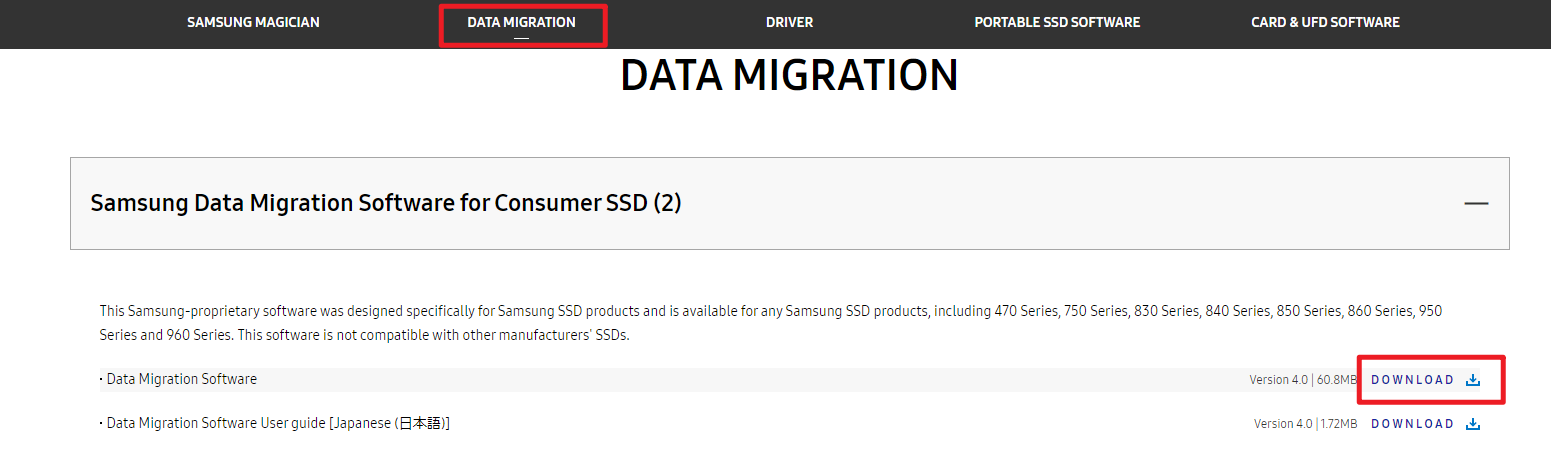Click the download arrow icon for the User guide
Screen dimensions: 1551x459
click(1472, 424)
